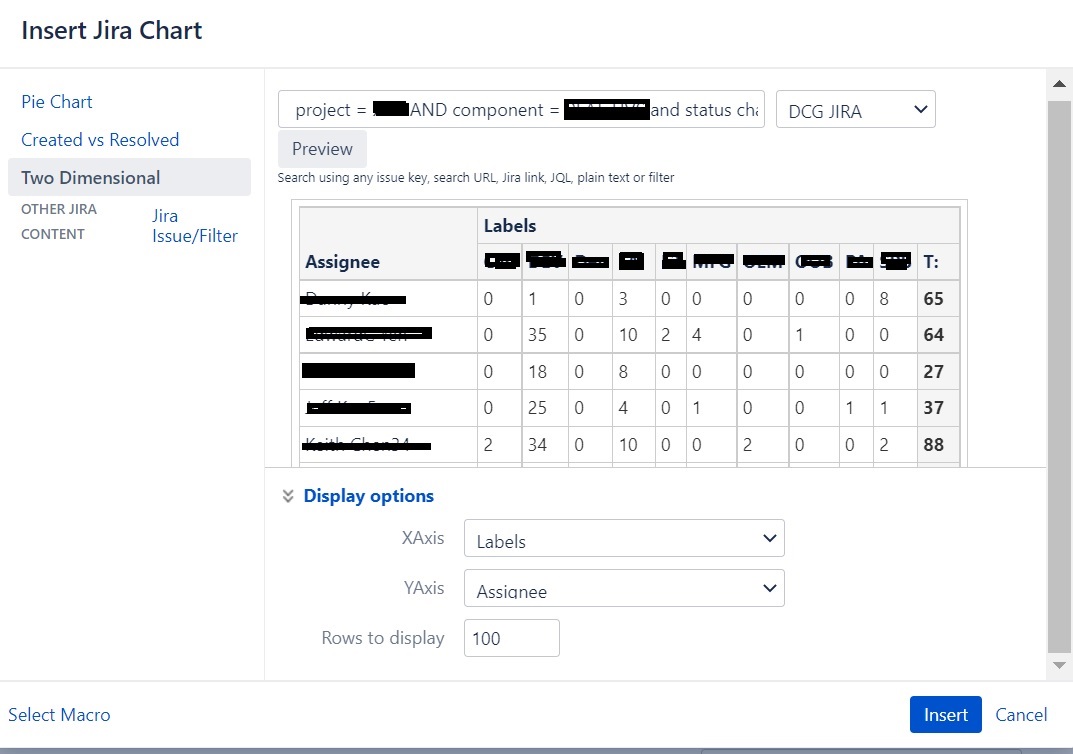This screenshot has width=1073, height=754.
Task: Select the total value 27
Action: coord(933,372)
